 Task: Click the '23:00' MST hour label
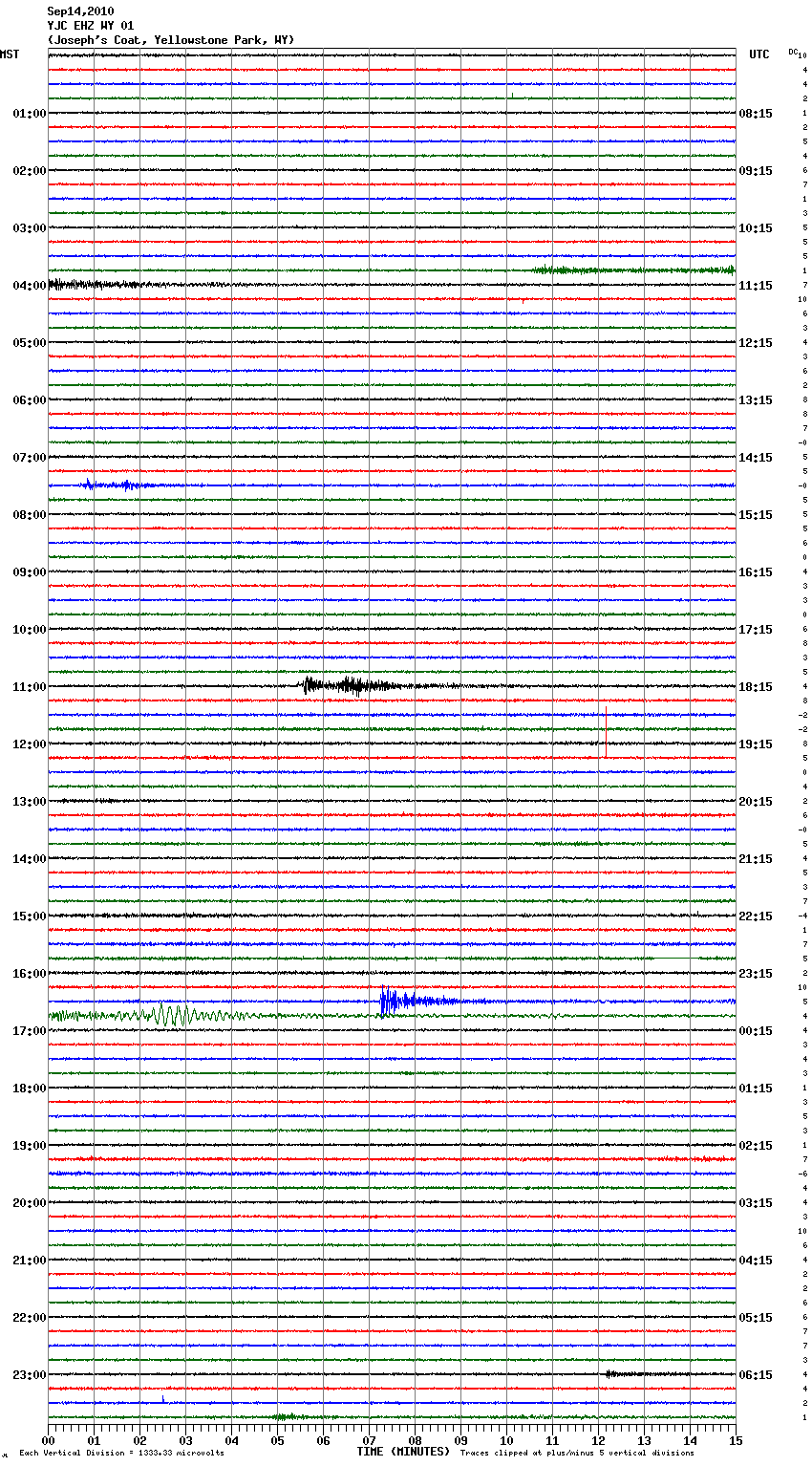30,1375
